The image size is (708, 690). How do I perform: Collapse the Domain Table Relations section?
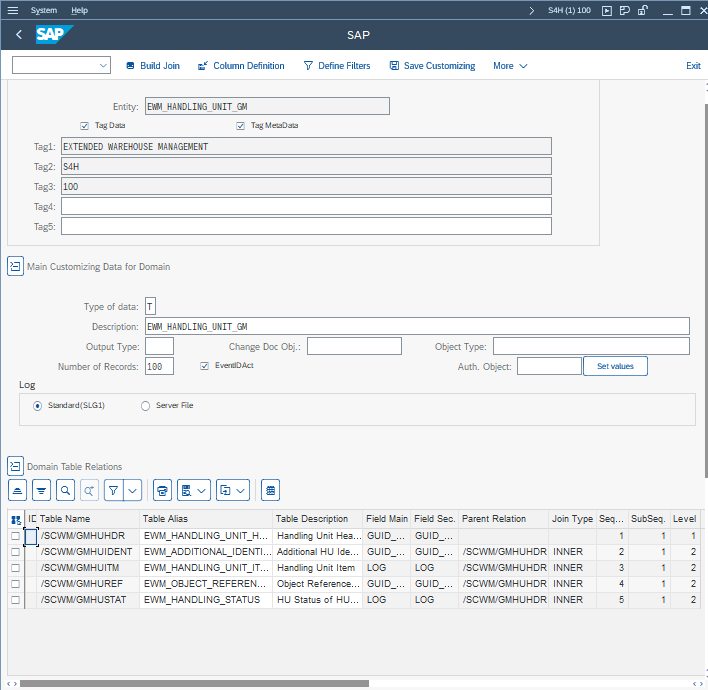[15, 466]
